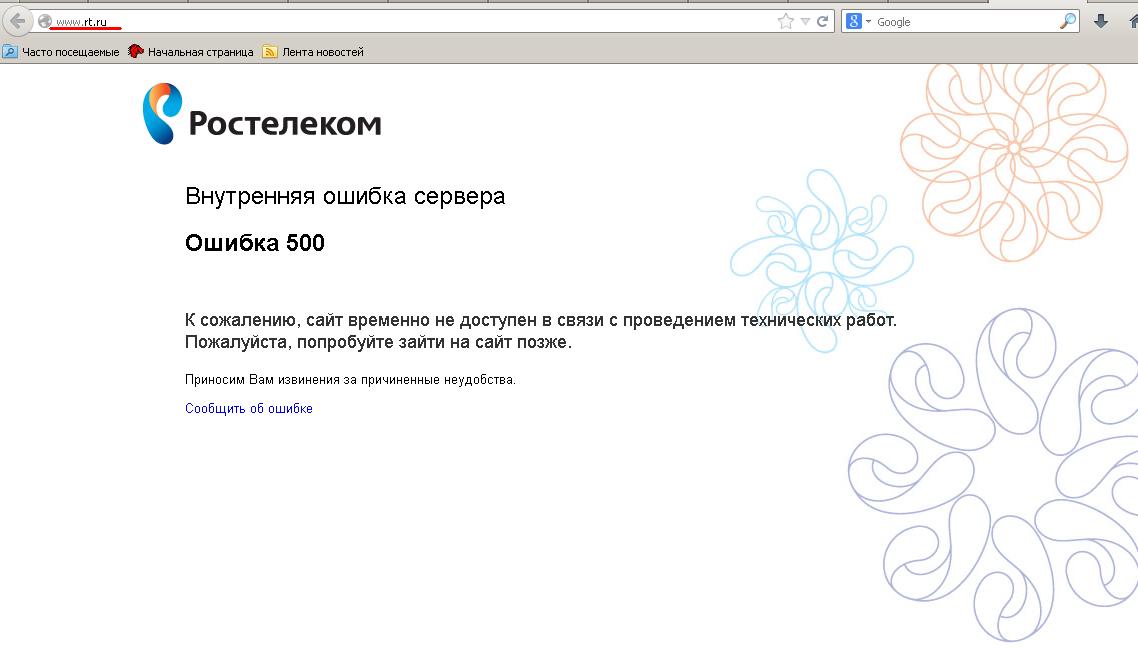Open the 'Начальная страница' bookmark
The image size is (1138, 649).
pyautogui.click(x=191, y=52)
